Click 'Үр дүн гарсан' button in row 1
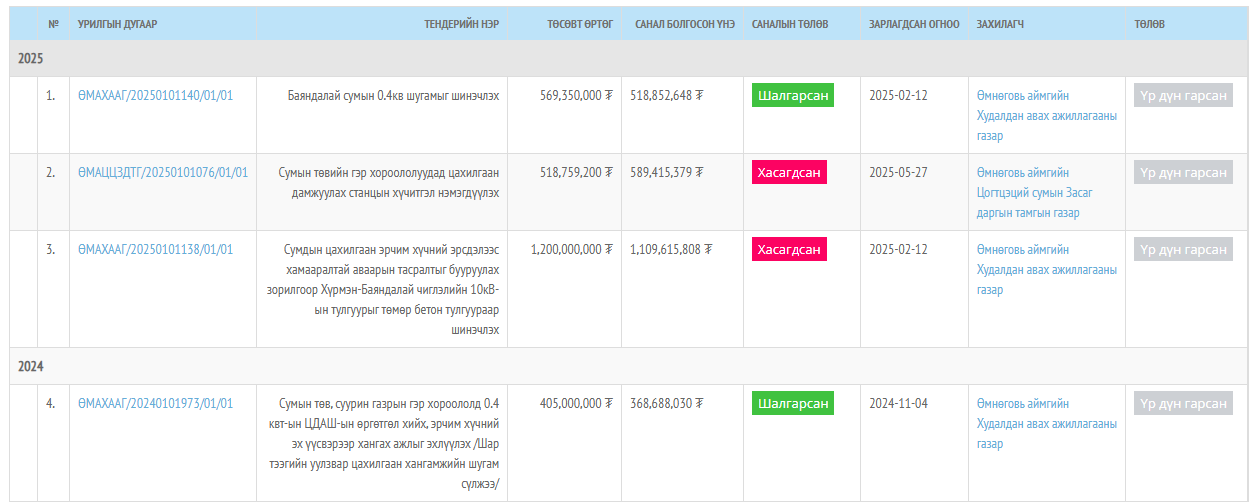 click(x=1183, y=95)
